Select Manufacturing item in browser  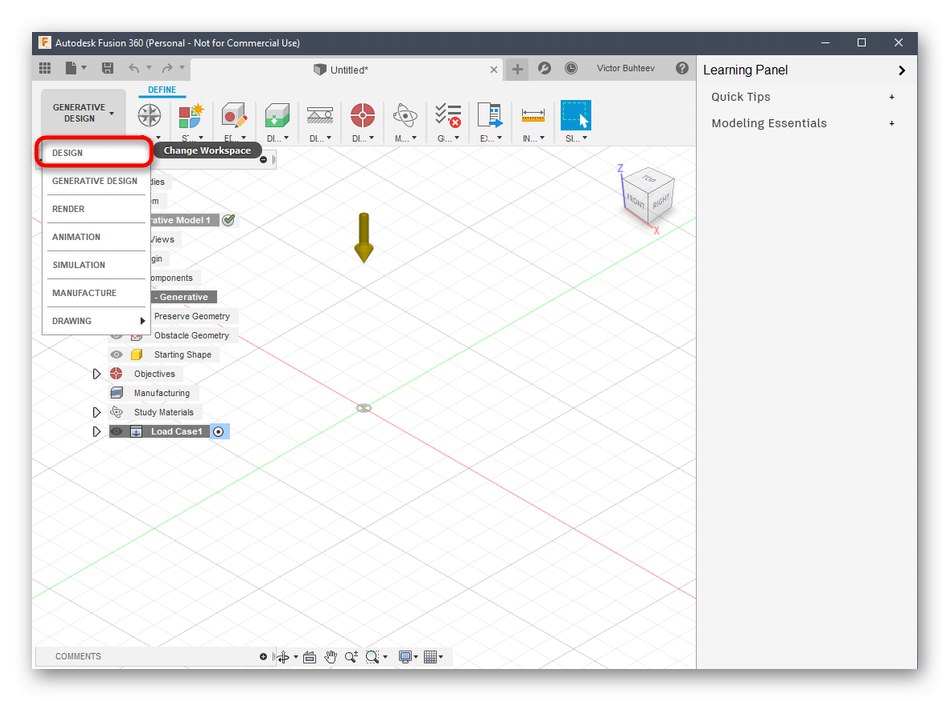162,393
